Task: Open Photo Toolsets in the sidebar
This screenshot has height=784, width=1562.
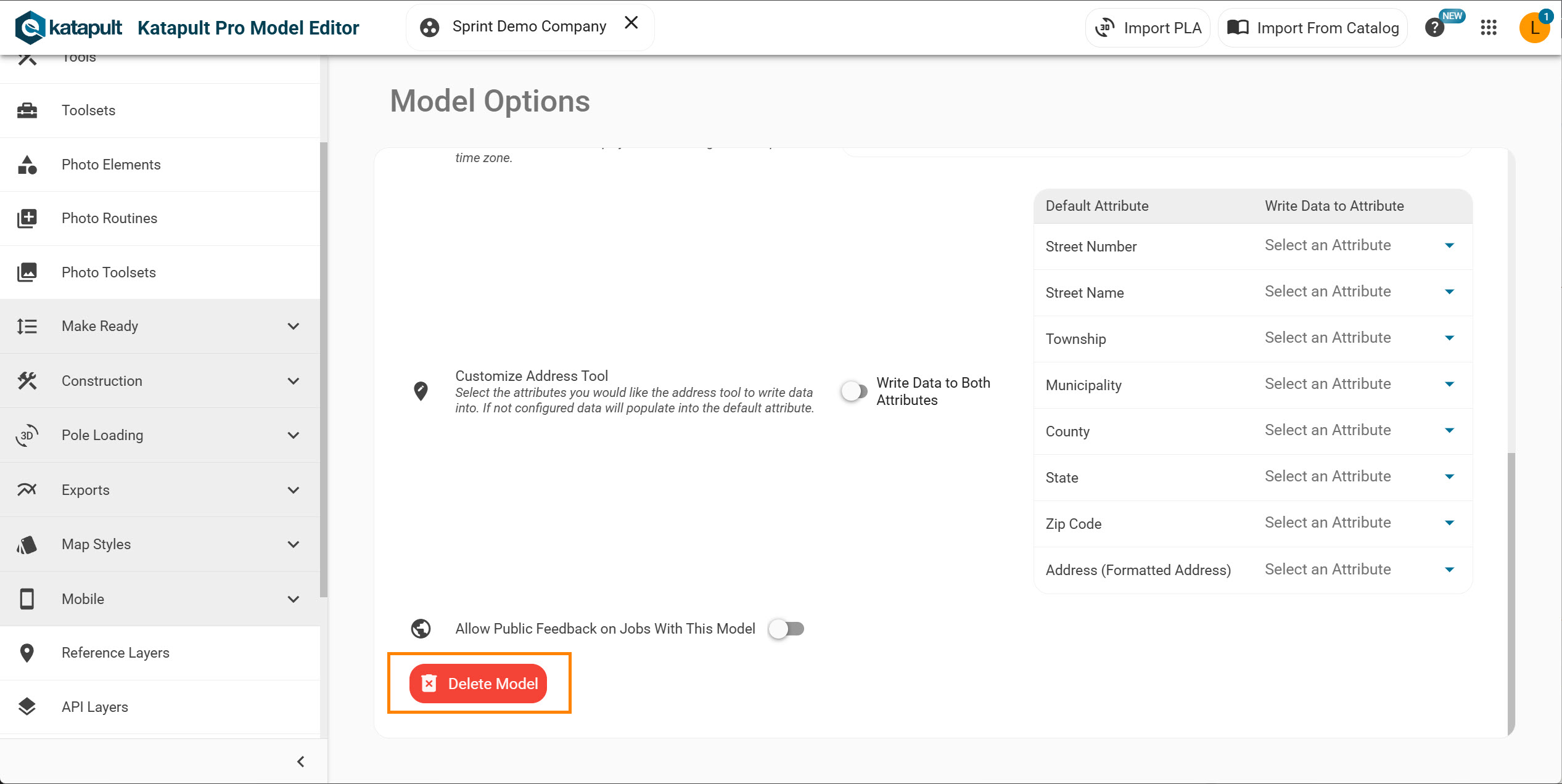Action: coord(109,272)
